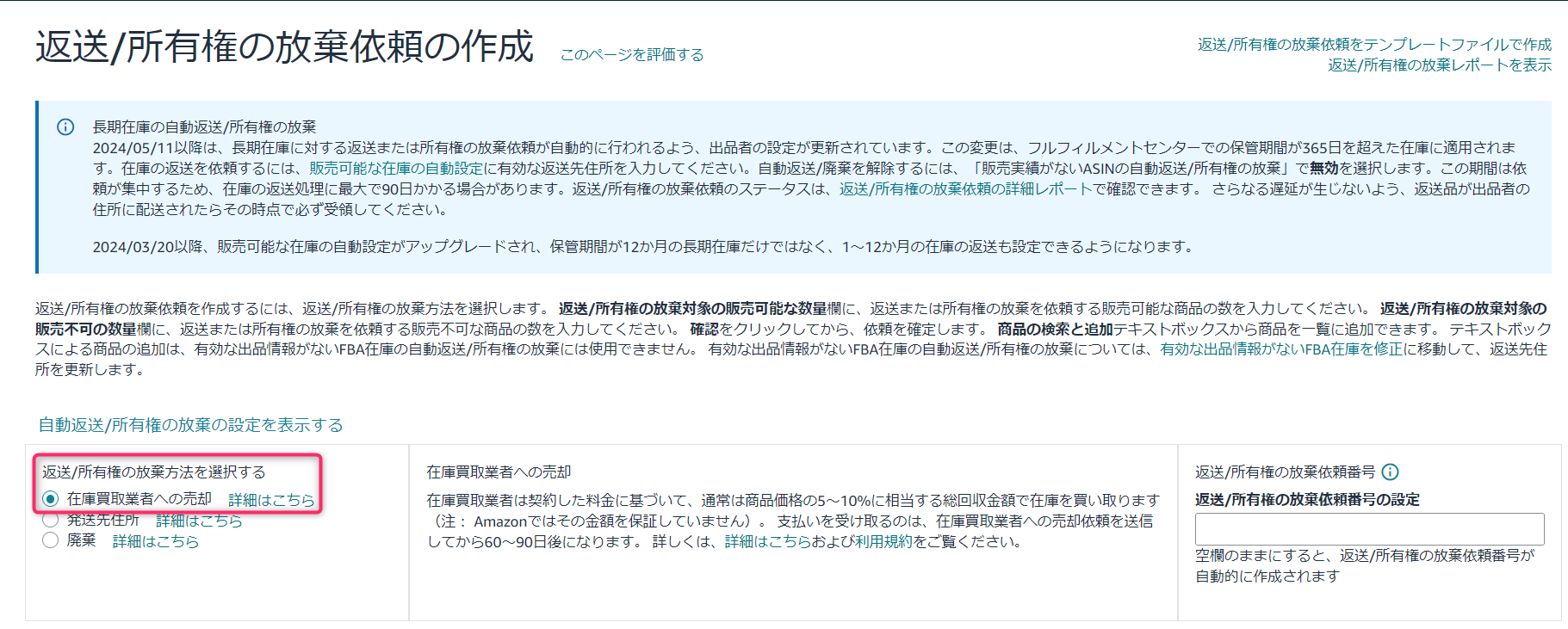Show the 返送/所有権の放棄レポートを表示 link
The width and height of the screenshot is (1568, 629).
(x=1439, y=65)
